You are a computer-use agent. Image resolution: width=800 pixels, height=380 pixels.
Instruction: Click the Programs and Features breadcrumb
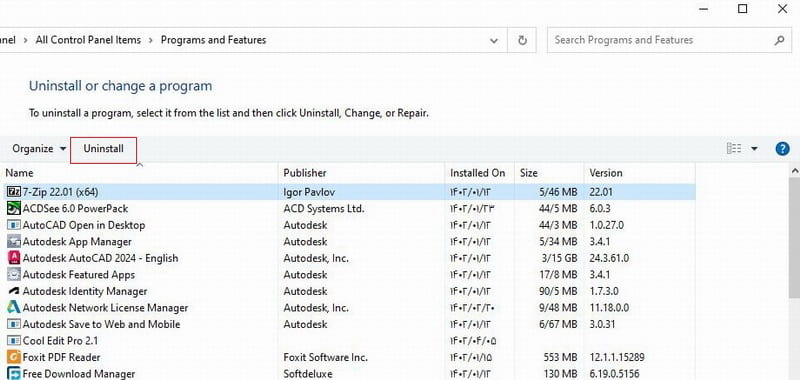pyautogui.click(x=213, y=40)
